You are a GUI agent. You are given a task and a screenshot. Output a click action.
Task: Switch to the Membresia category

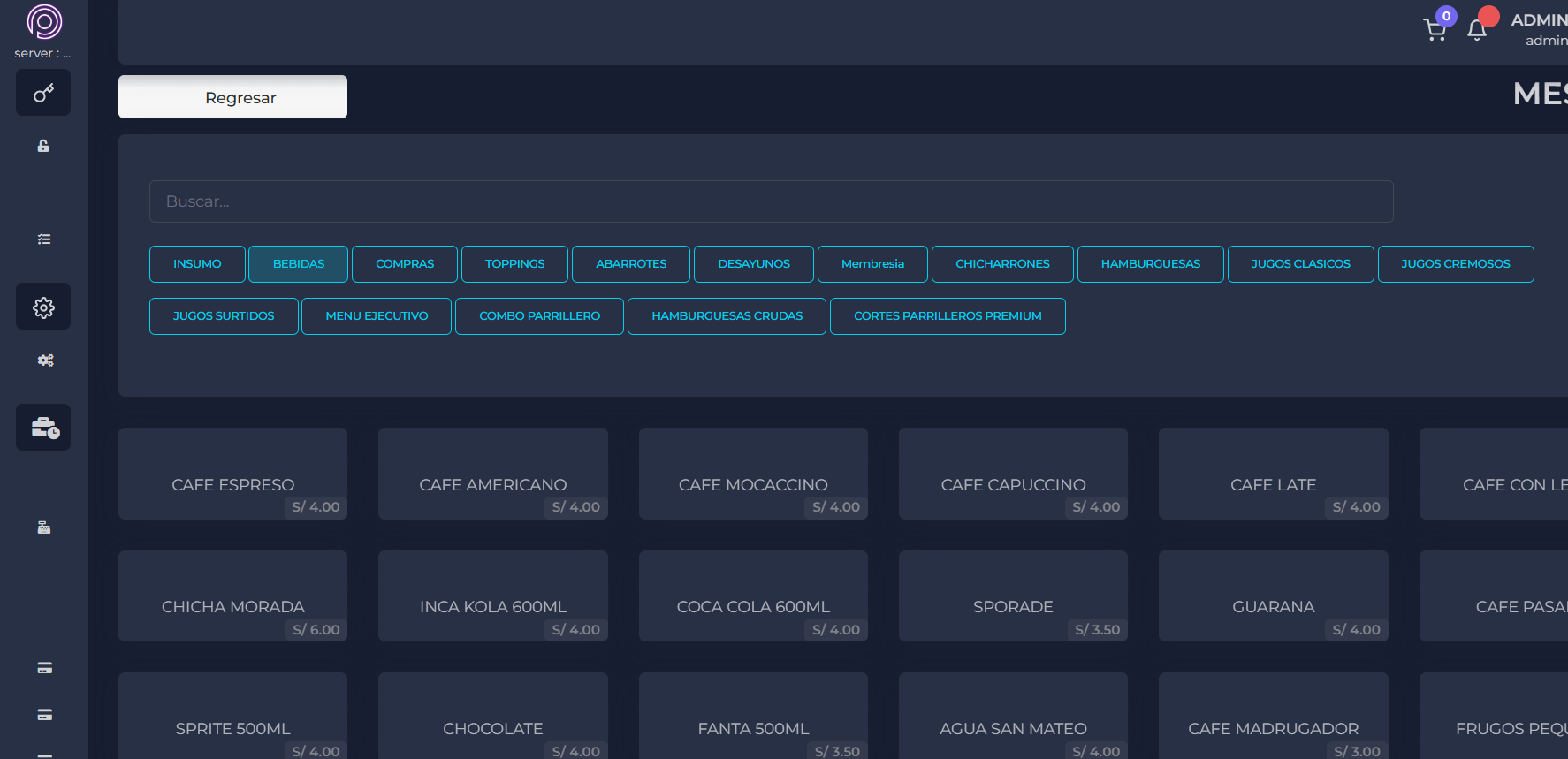[872, 264]
